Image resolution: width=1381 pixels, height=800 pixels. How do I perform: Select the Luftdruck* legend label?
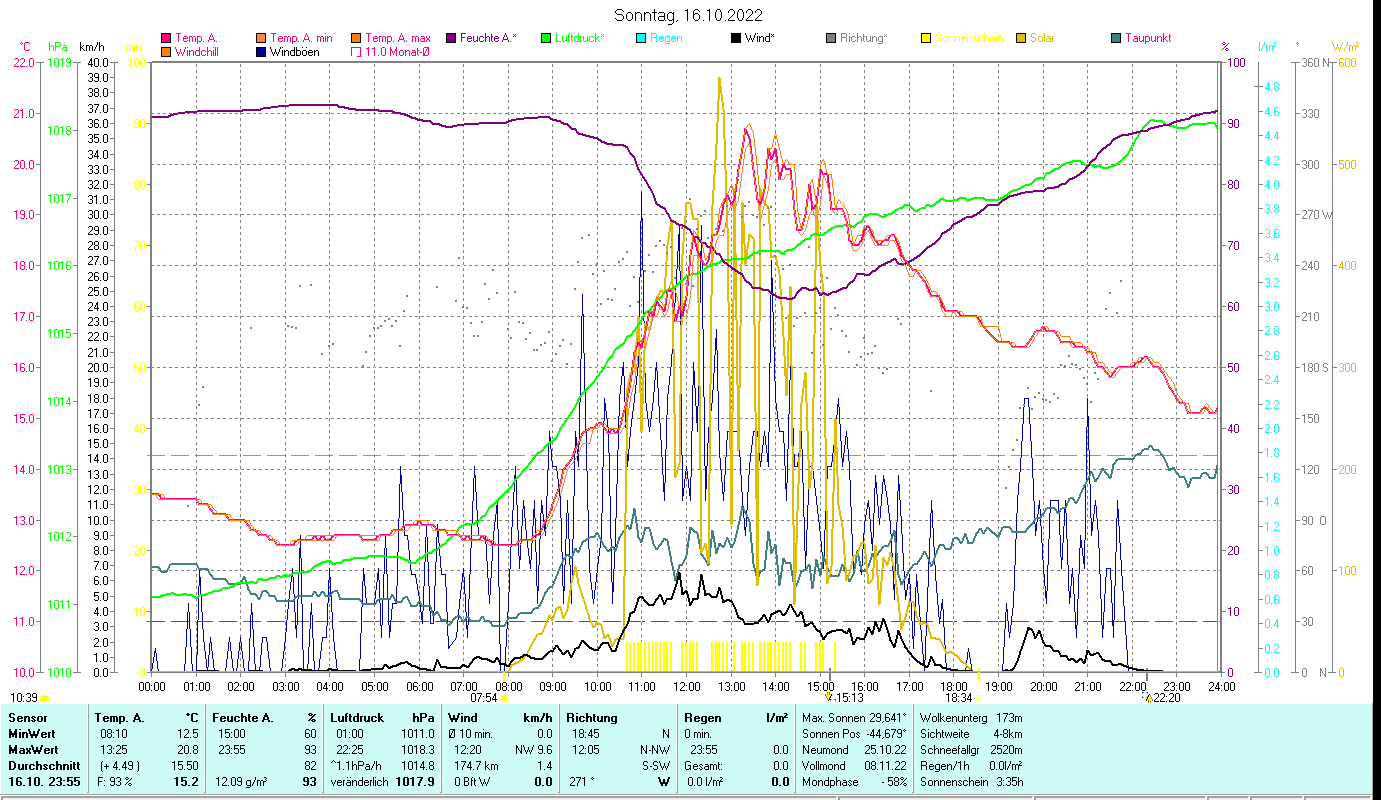[580, 38]
